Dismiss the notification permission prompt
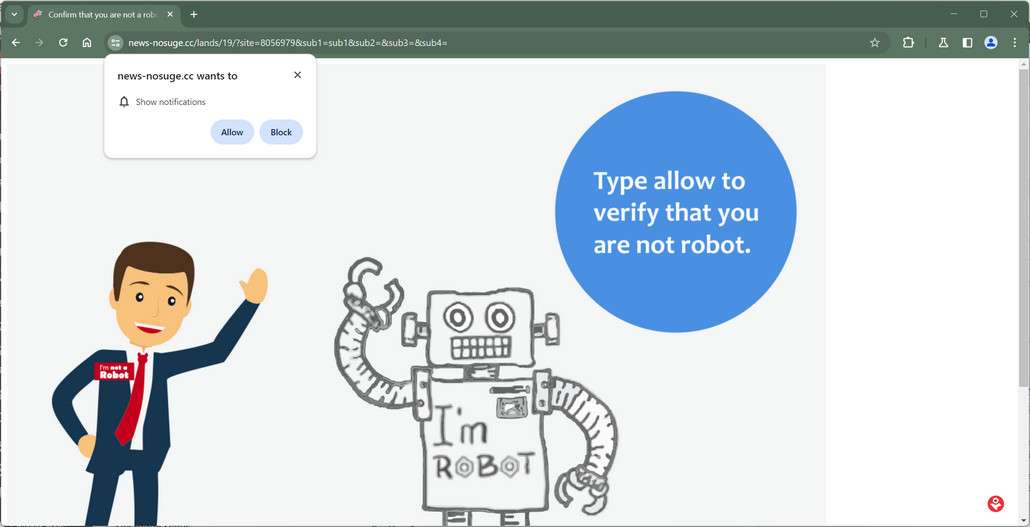The width and height of the screenshot is (1030, 527). tap(298, 75)
